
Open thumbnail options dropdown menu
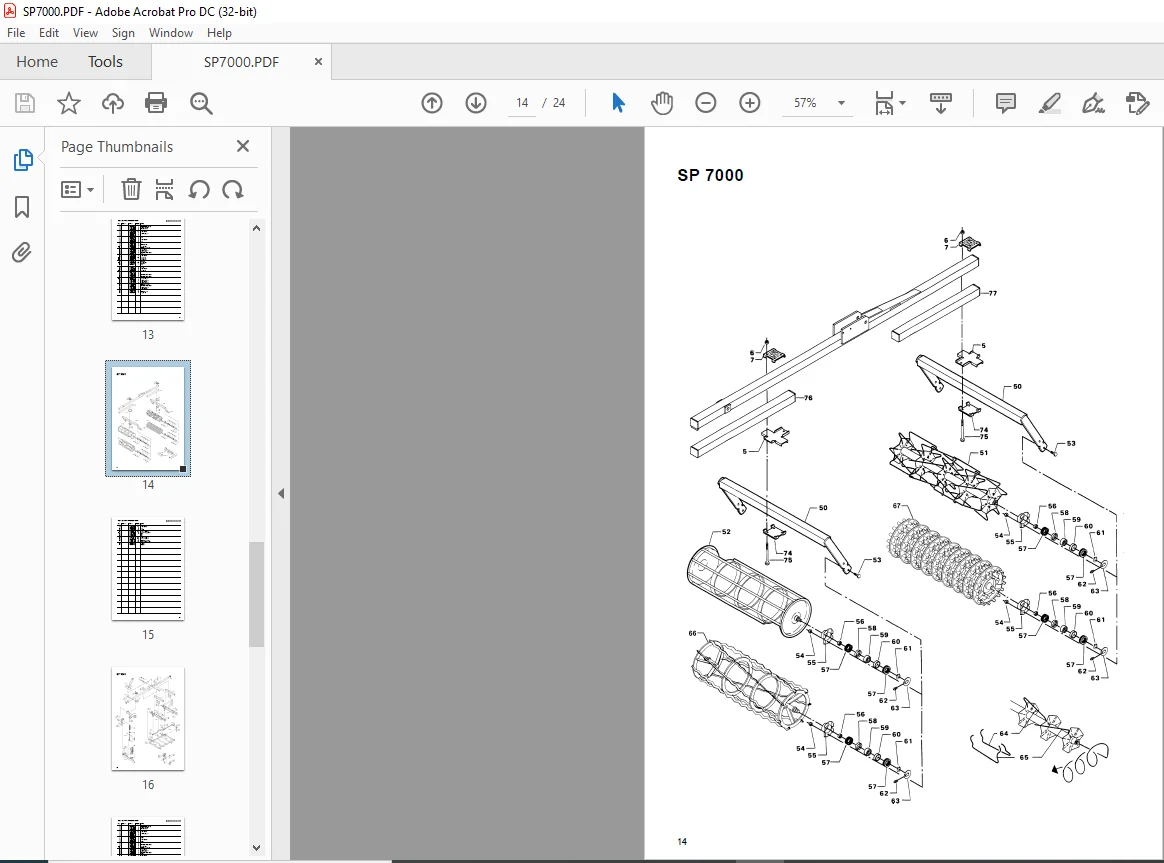coord(77,190)
